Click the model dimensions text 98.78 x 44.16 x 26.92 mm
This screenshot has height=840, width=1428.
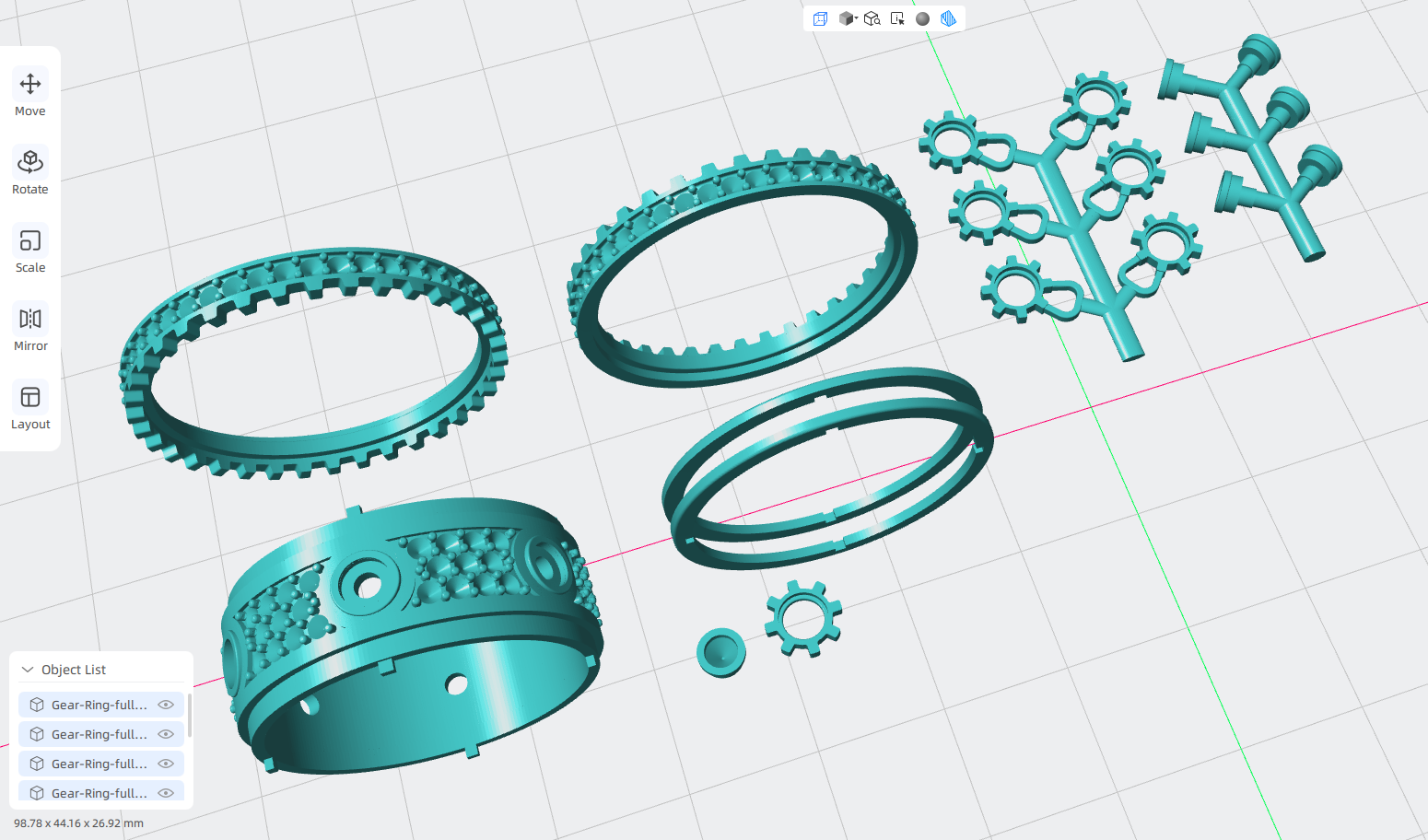click(x=78, y=823)
